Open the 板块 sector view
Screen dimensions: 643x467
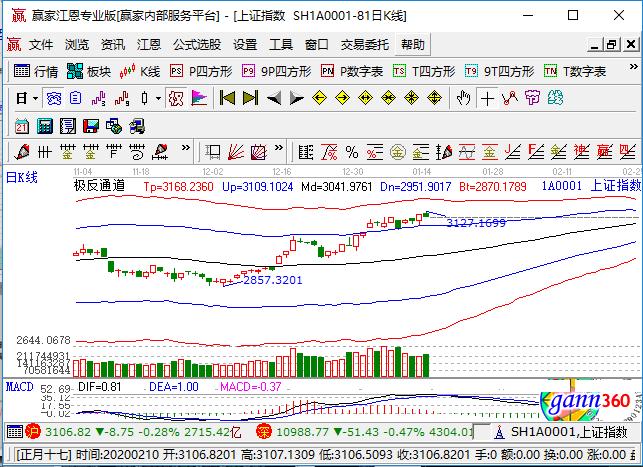tap(89, 71)
